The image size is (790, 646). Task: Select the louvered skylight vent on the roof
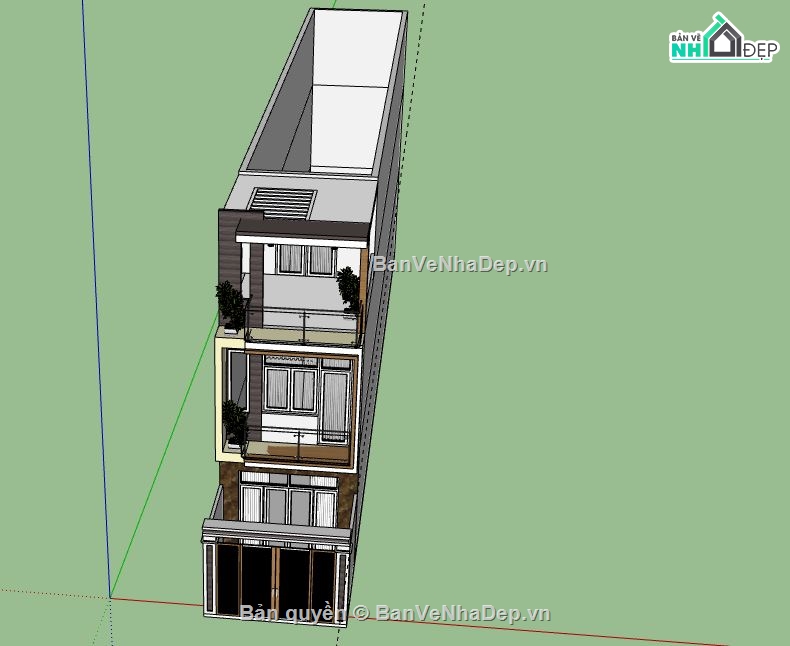281,203
